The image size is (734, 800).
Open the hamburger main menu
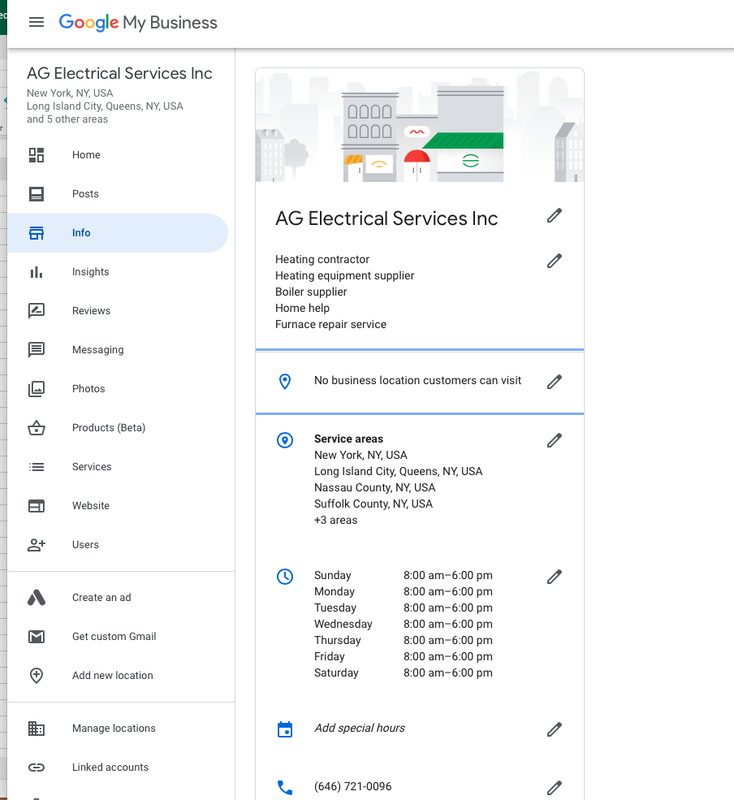tap(36, 22)
